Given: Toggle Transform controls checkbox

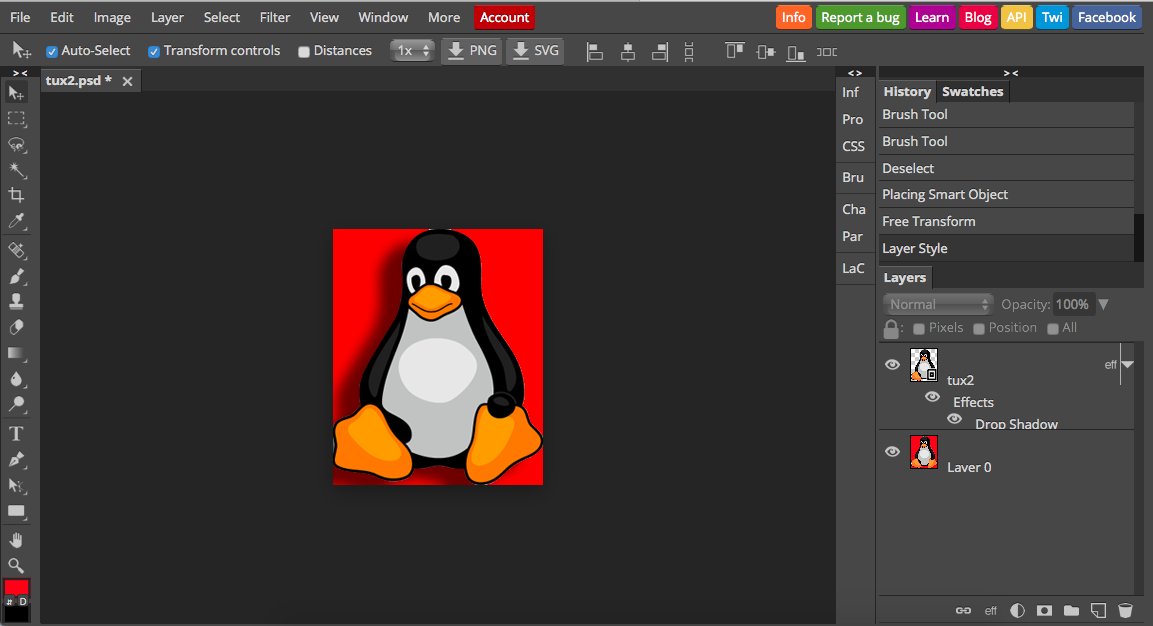Looking at the screenshot, I should click(x=154, y=51).
